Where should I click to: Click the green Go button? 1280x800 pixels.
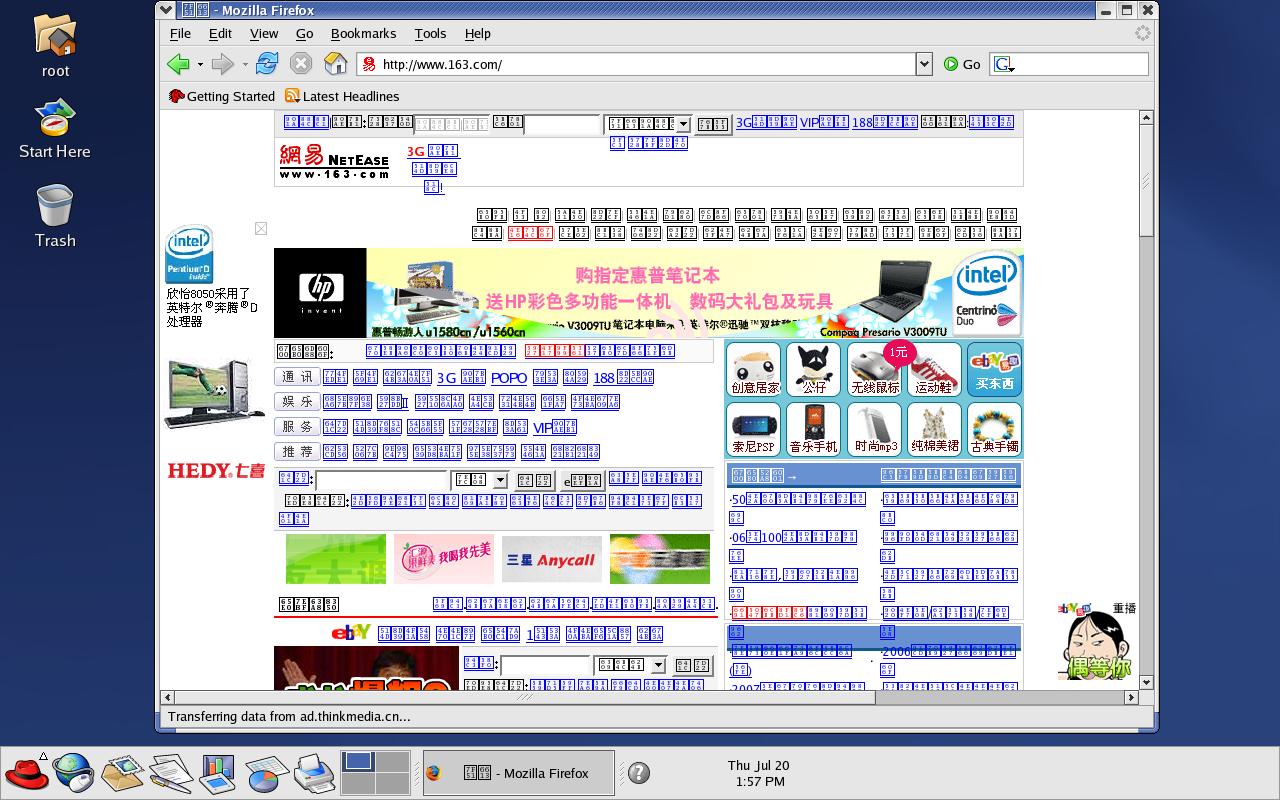(x=962, y=64)
